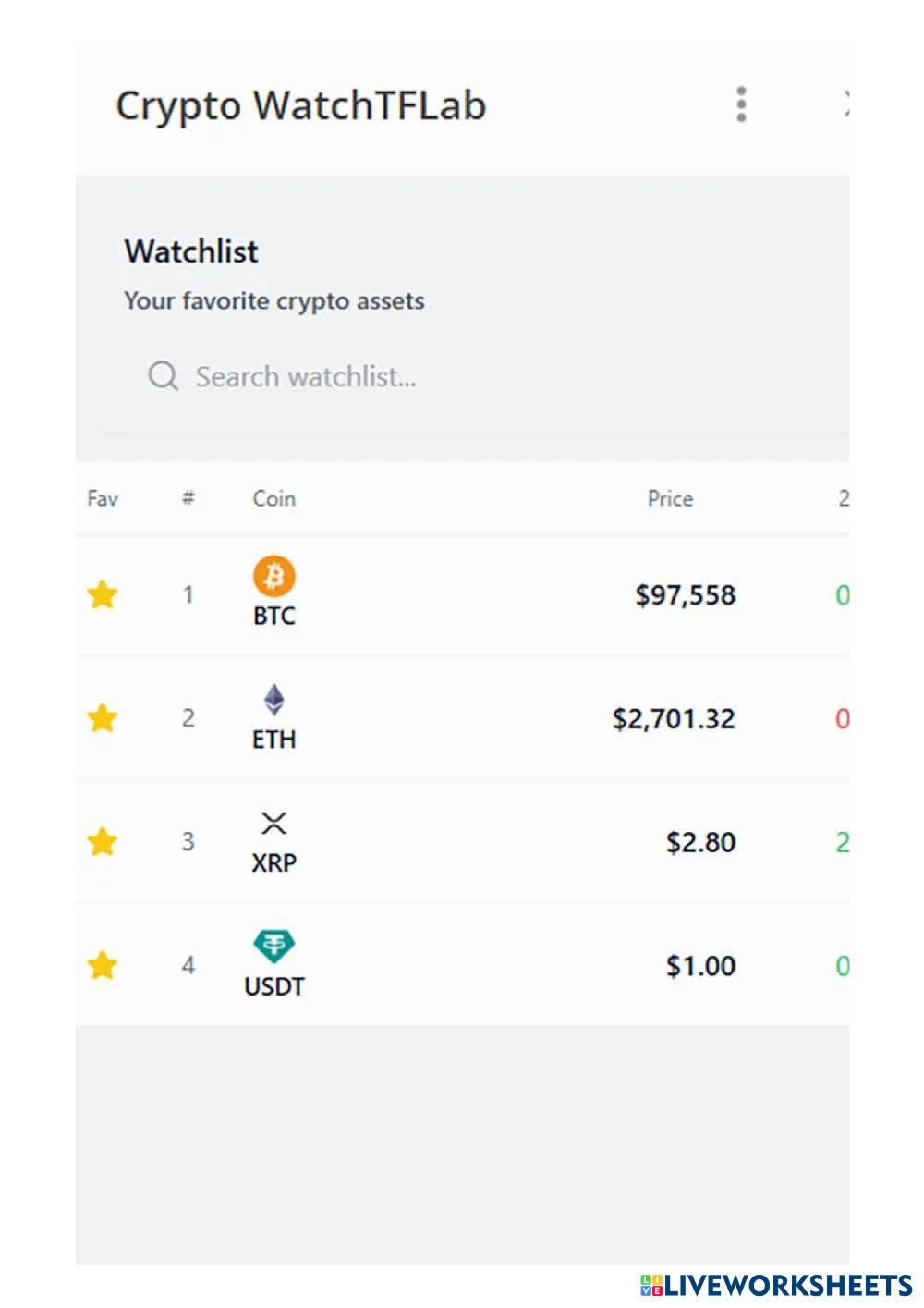This screenshot has width=924, height=1308.
Task: Click the Bitcoin coin logo
Action: click(x=274, y=576)
